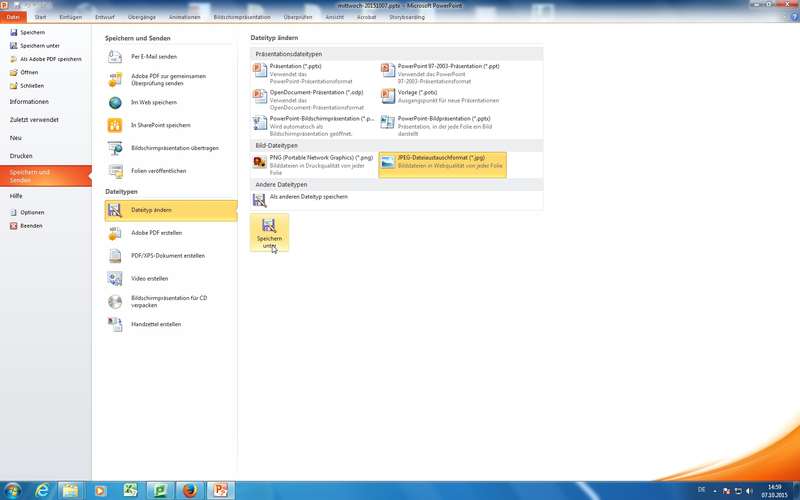The width and height of the screenshot is (800, 500).
Task: Switch to the Überprüfen ribbon tab
Action: (x=298, y=17)
